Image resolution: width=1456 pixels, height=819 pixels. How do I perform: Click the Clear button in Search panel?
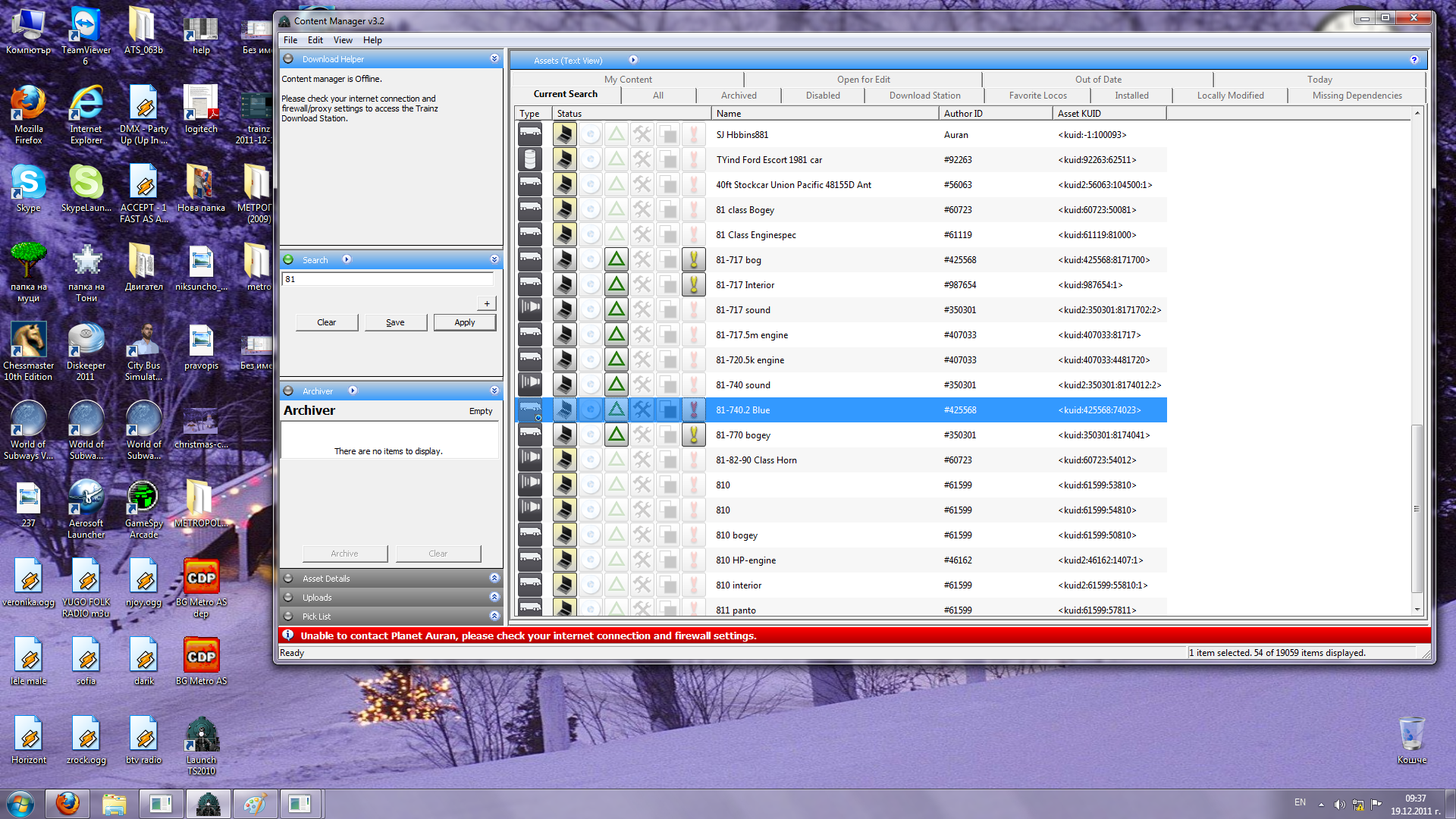tap(326, 322)
